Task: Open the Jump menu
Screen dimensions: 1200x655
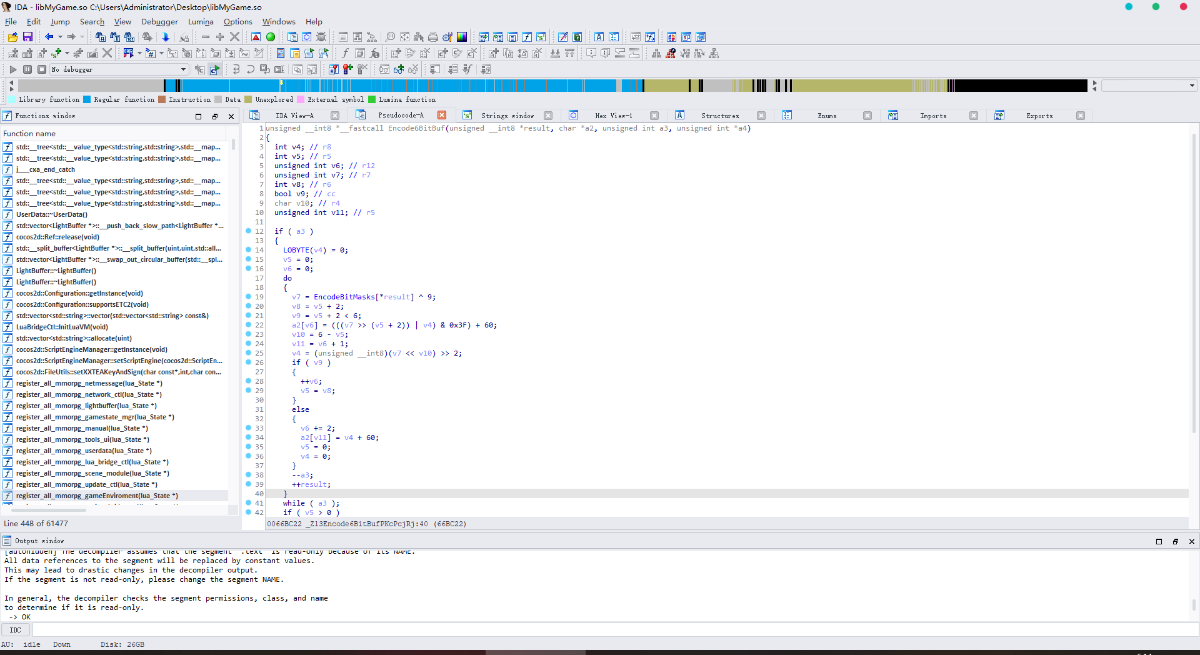Action: click(x=60, y=21)
